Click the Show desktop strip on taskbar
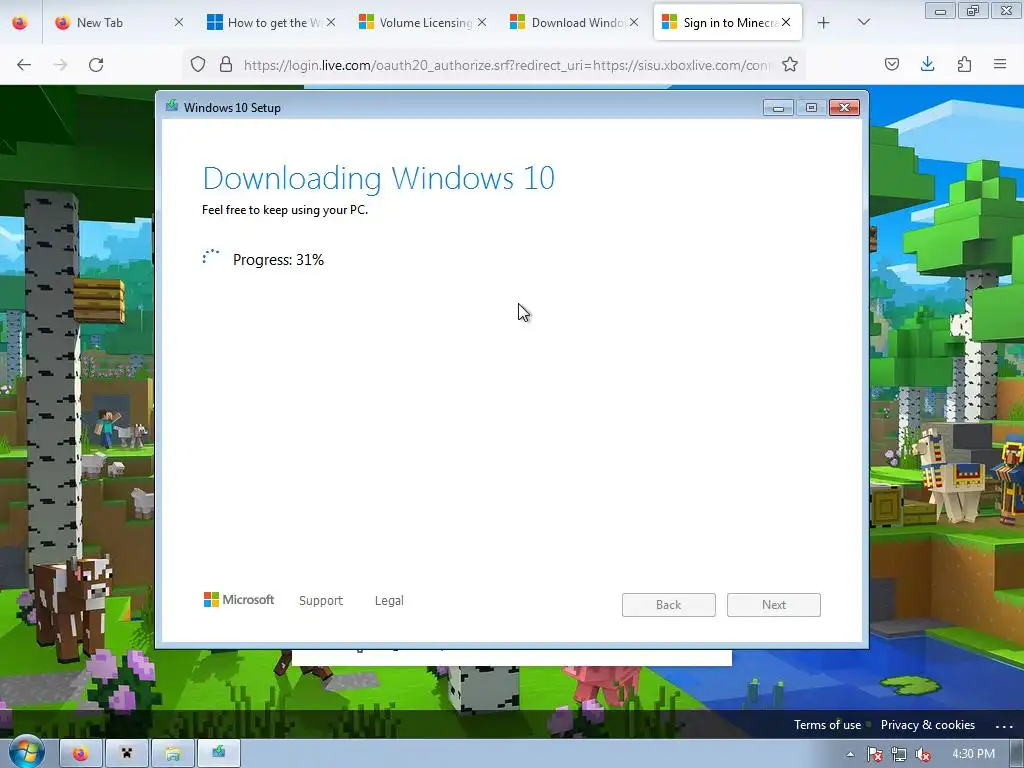1024x768 pixels. pos(1017,754)
